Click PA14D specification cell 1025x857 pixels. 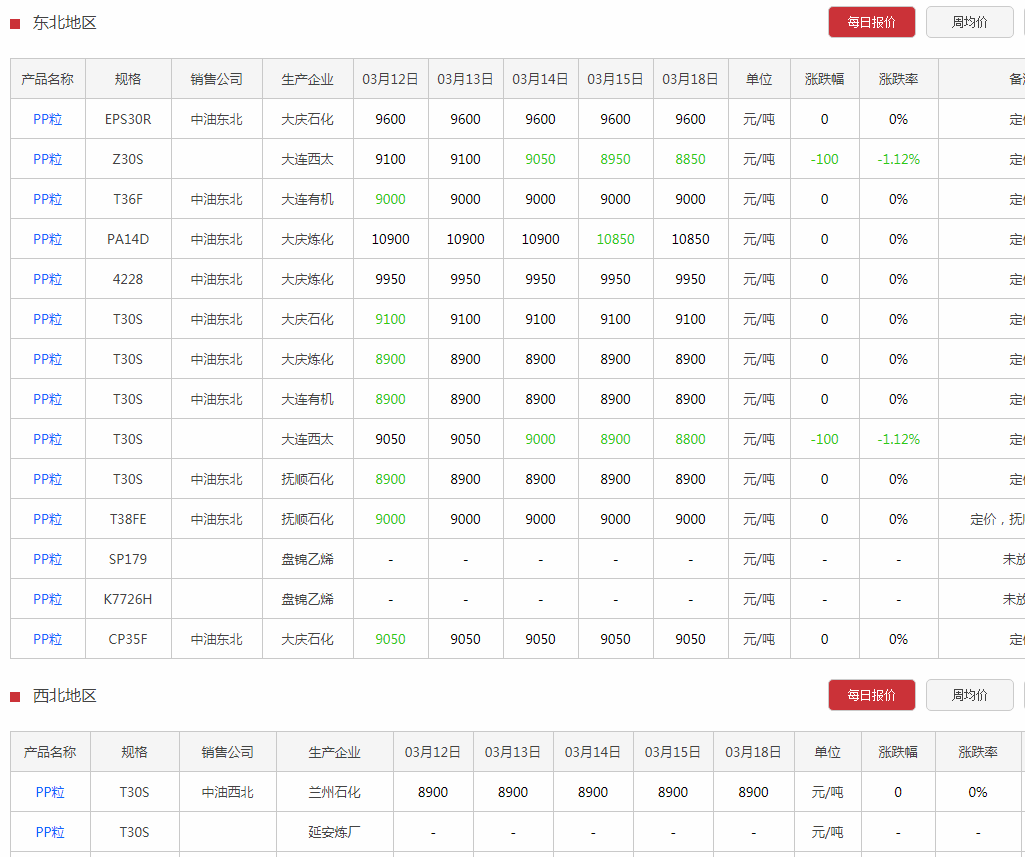click(128, 239)
